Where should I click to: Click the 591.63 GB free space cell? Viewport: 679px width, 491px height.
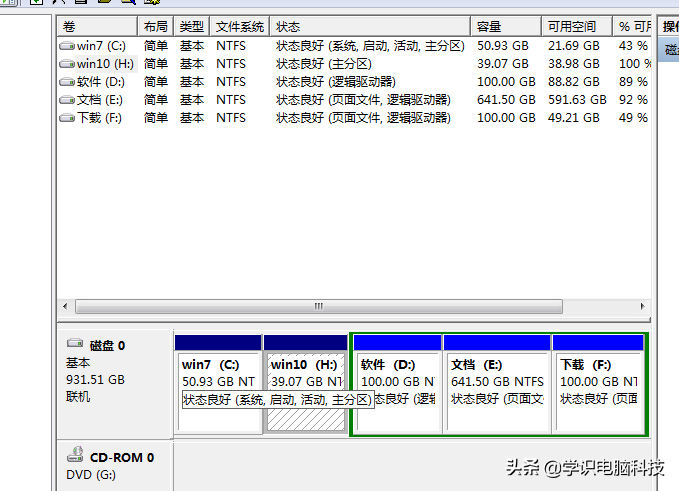click(x=577, y=100)
